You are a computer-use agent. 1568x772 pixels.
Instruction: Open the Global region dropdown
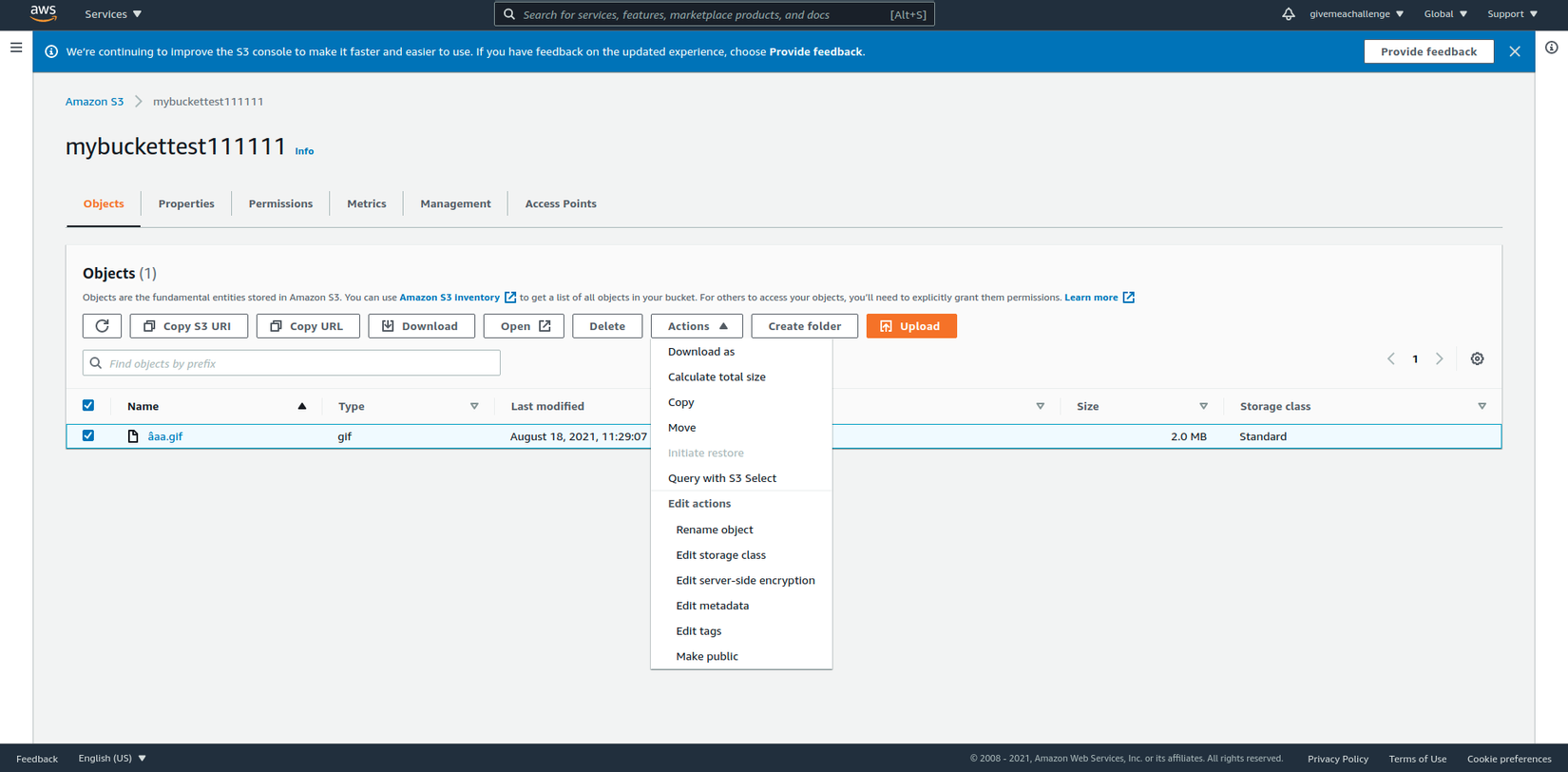pyautogui.click(x=1445, y=14)
